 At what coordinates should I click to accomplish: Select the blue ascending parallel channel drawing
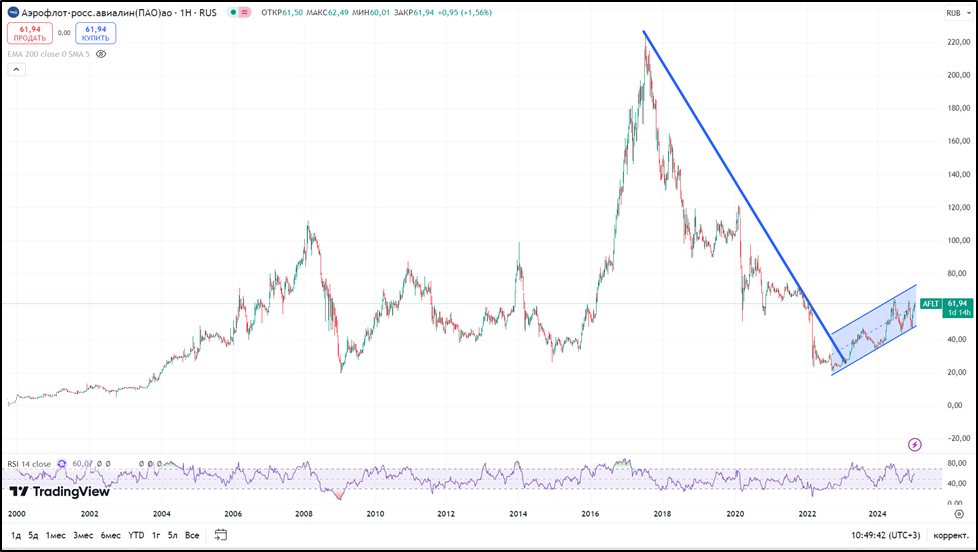pos(873,331)
